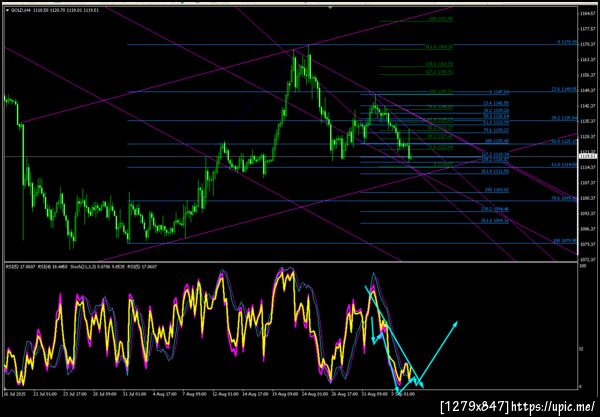Click the 23 Jul 17:00 time label

(75, 394)
